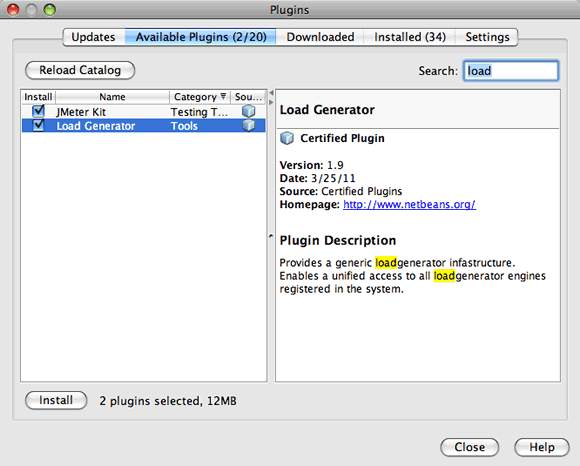Screen dimensions: 580x466
Task: Expand the plugin list with the right splitter arrow
Action: click(271, 102)
